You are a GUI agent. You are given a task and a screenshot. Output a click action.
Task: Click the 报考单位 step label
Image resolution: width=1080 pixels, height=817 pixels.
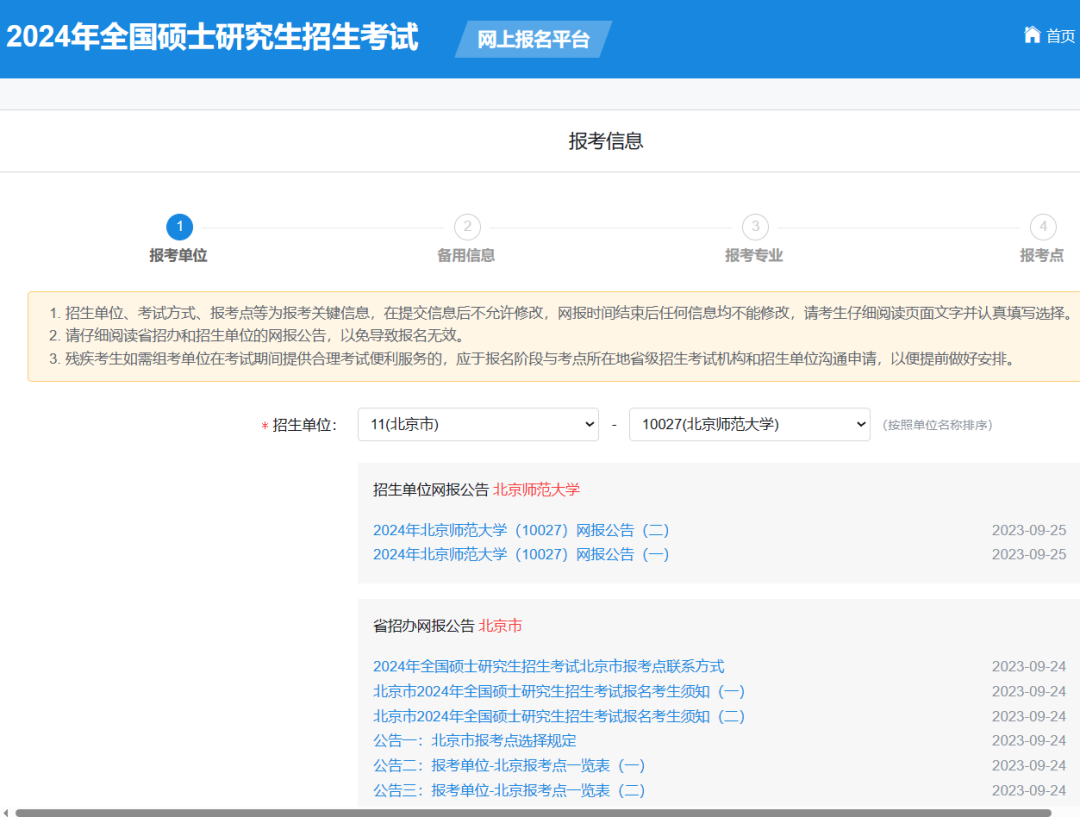tap(178, 256)
